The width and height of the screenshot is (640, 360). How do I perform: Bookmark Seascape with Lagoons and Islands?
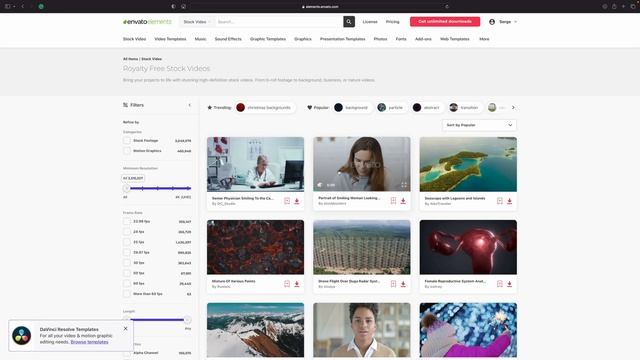pyautogui.click(x=500, y=201)
